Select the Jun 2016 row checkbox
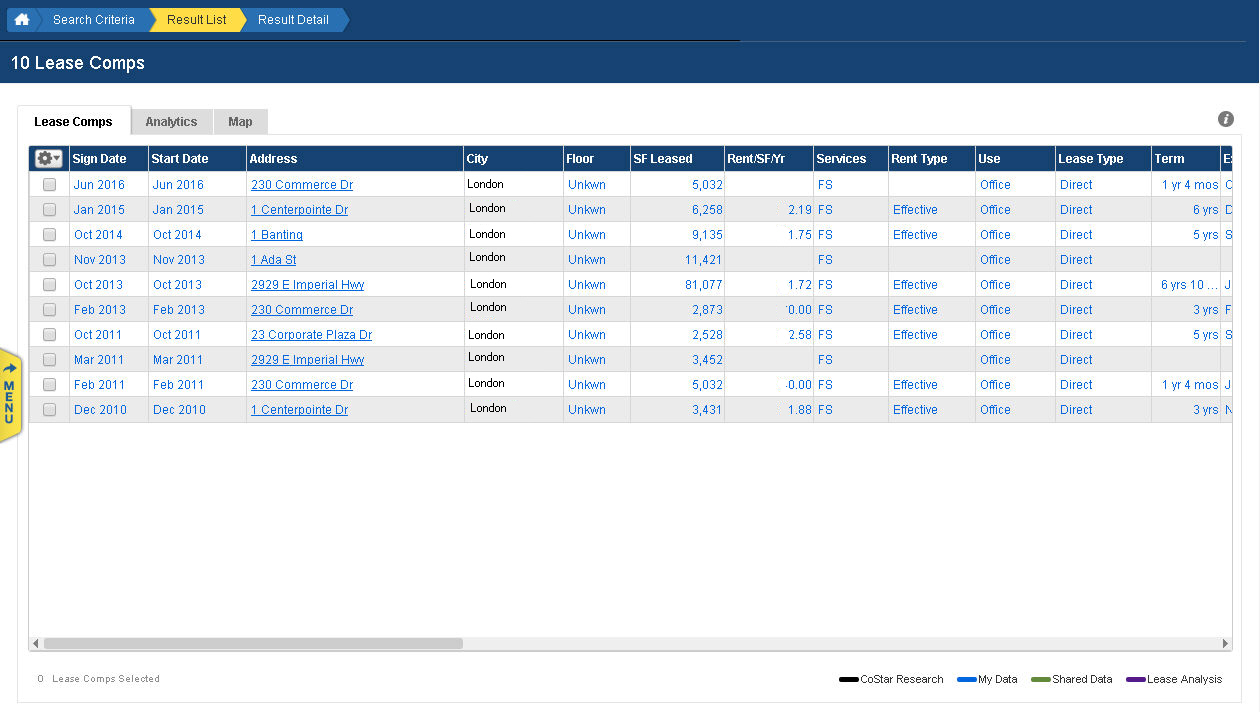The width and height of the screenshot is (1260, 712). click(48, 184)
